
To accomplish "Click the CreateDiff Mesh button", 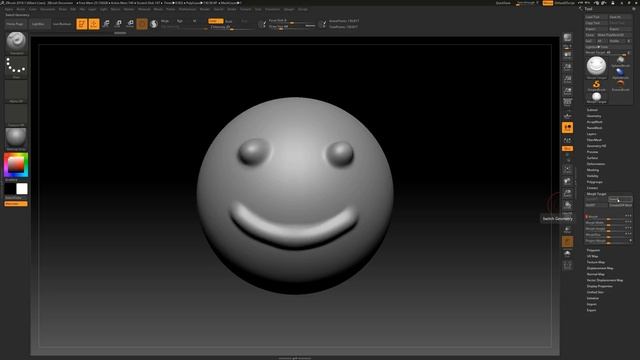I will click(x=620, y=205).
